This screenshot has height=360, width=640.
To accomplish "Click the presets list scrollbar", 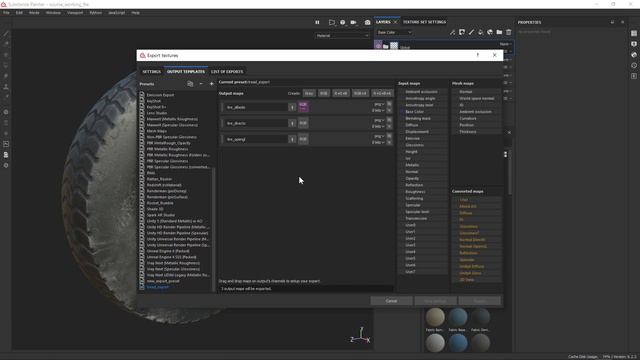I will click(x=213, y=229).
